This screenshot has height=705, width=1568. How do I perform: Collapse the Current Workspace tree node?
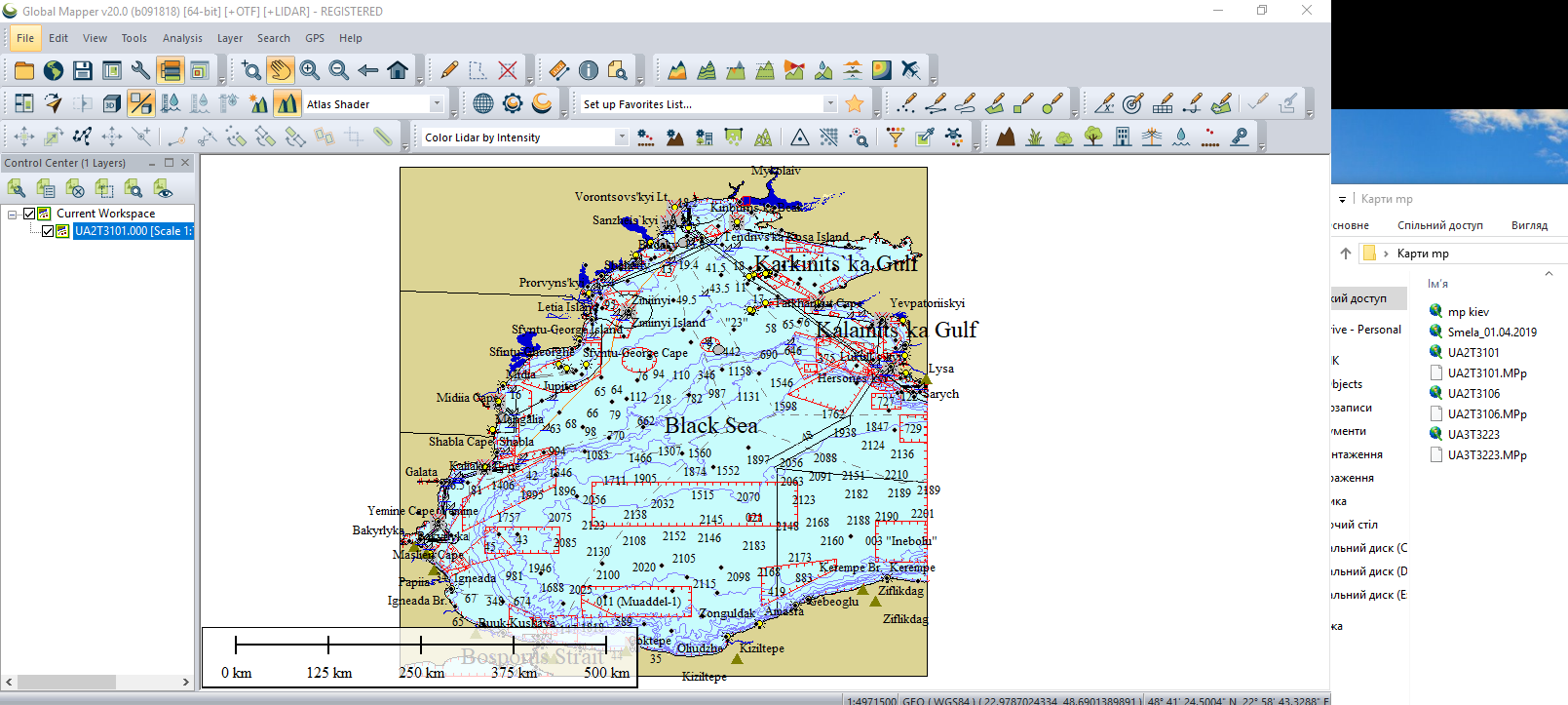[x=13, y=214]
